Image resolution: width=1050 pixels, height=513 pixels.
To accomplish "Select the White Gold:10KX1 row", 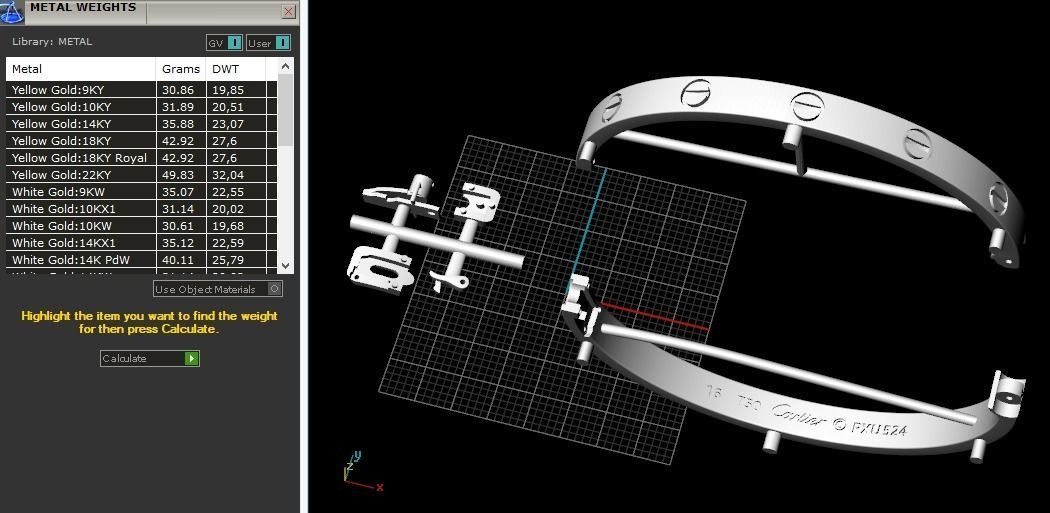I will coord(141,209).
